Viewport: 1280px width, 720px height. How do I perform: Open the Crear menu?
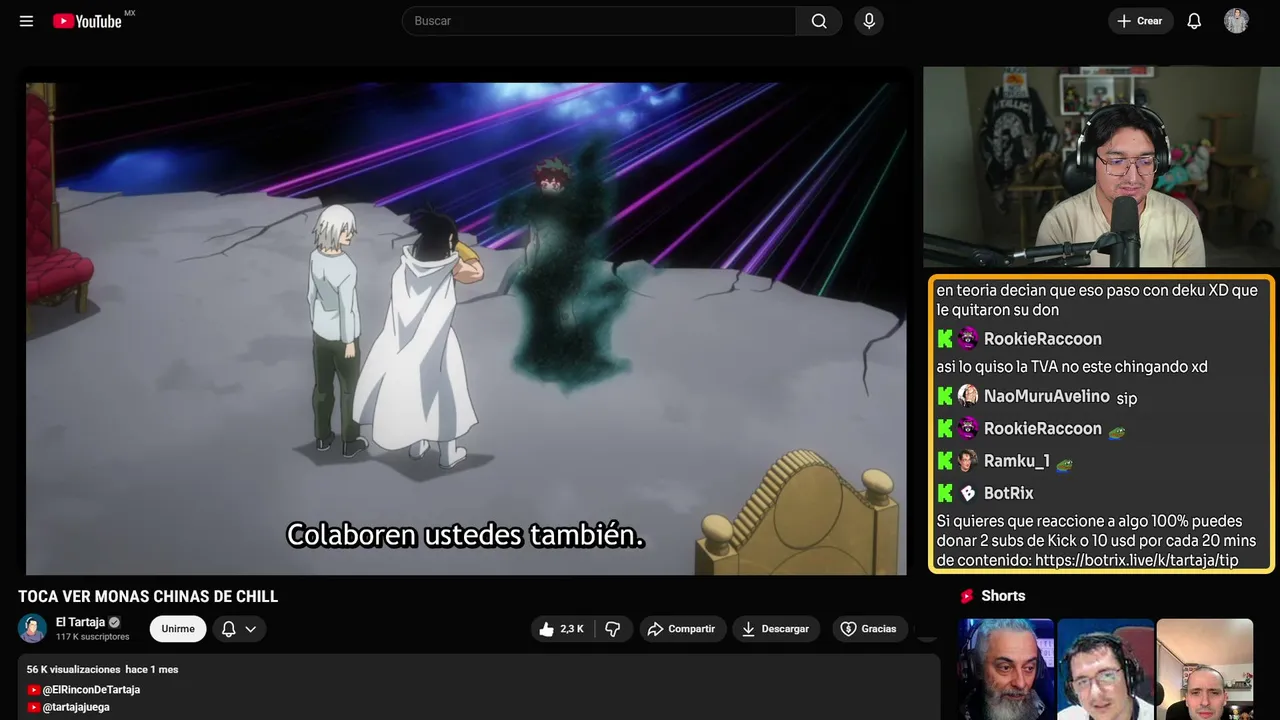[1140, 21]
